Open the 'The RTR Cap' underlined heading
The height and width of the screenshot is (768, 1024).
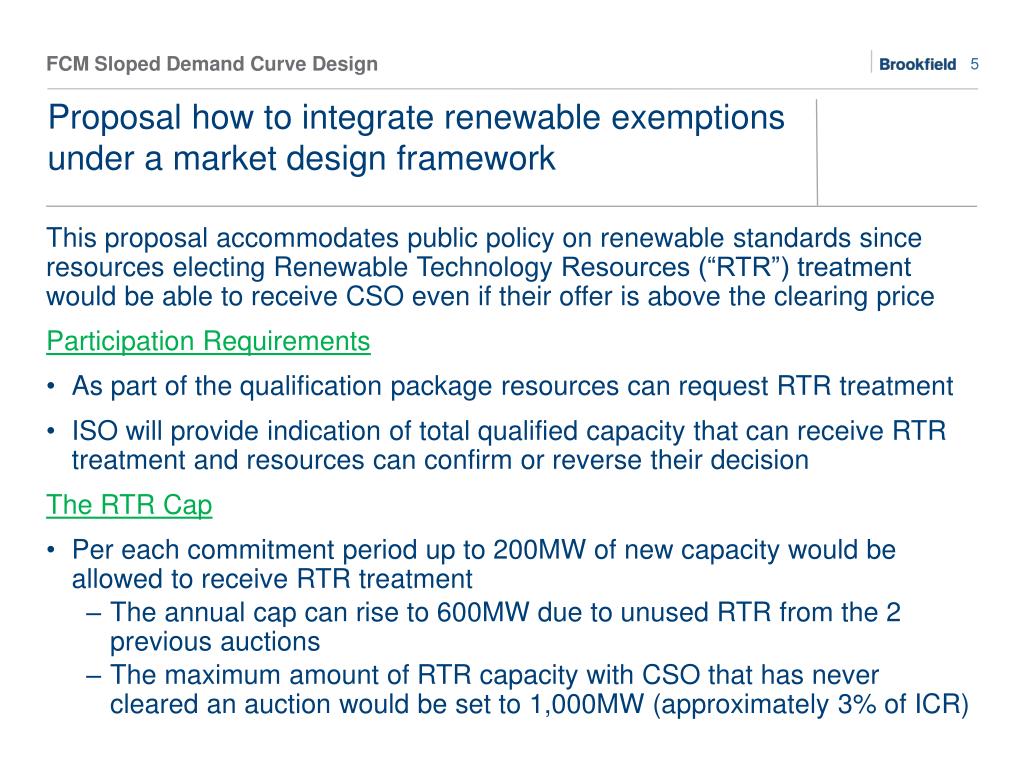[x=129, y=505]
